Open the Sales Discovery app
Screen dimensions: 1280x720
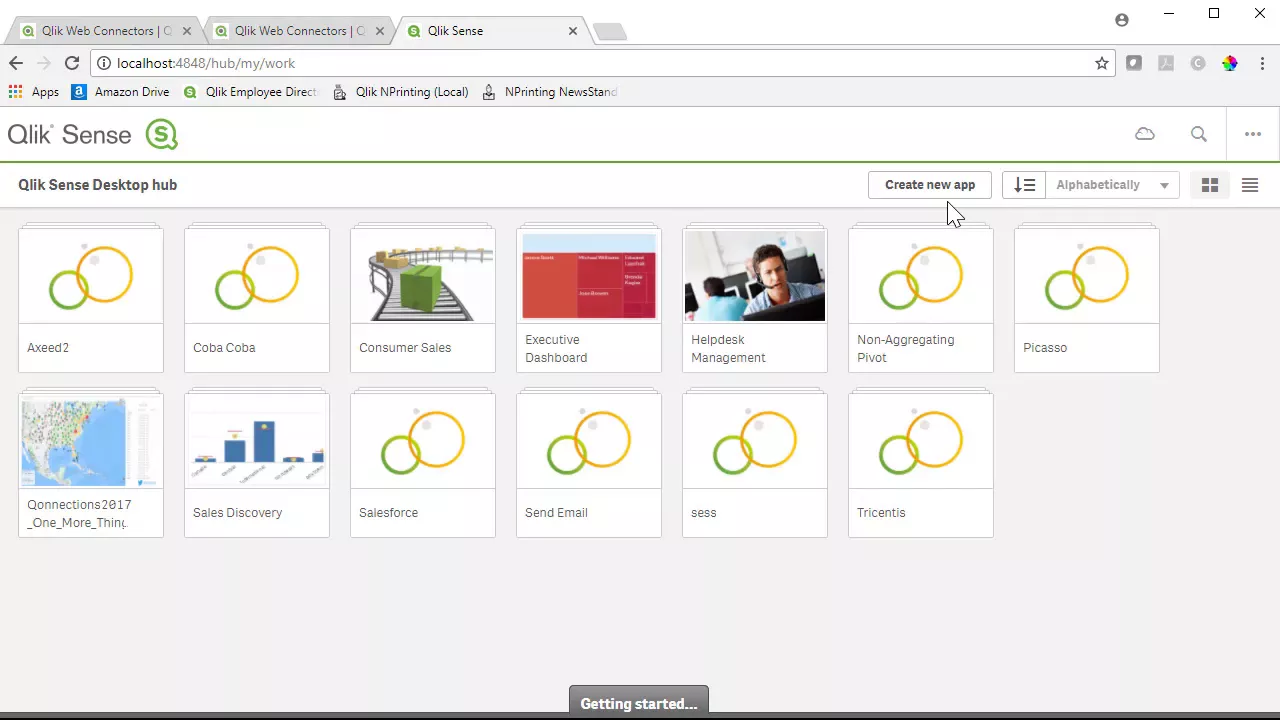[257, 465]
